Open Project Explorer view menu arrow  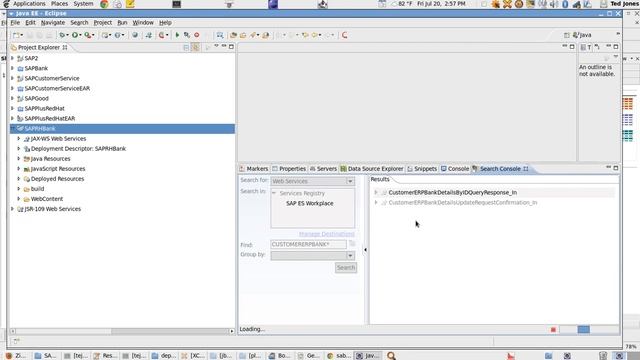216,46
